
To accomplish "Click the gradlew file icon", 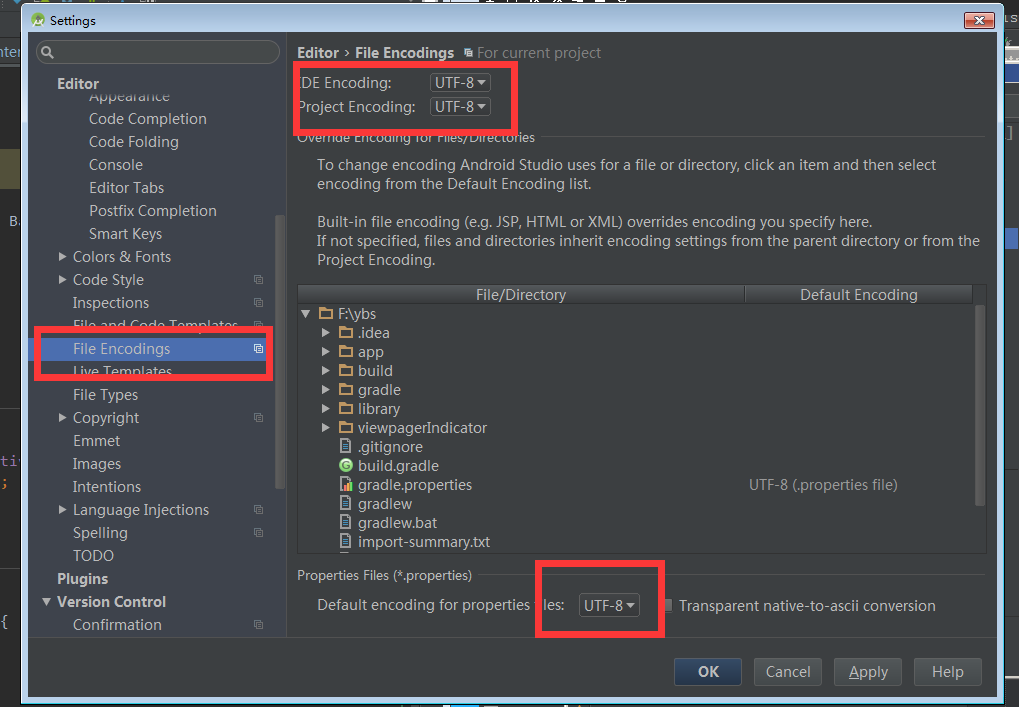I will 346,504.
